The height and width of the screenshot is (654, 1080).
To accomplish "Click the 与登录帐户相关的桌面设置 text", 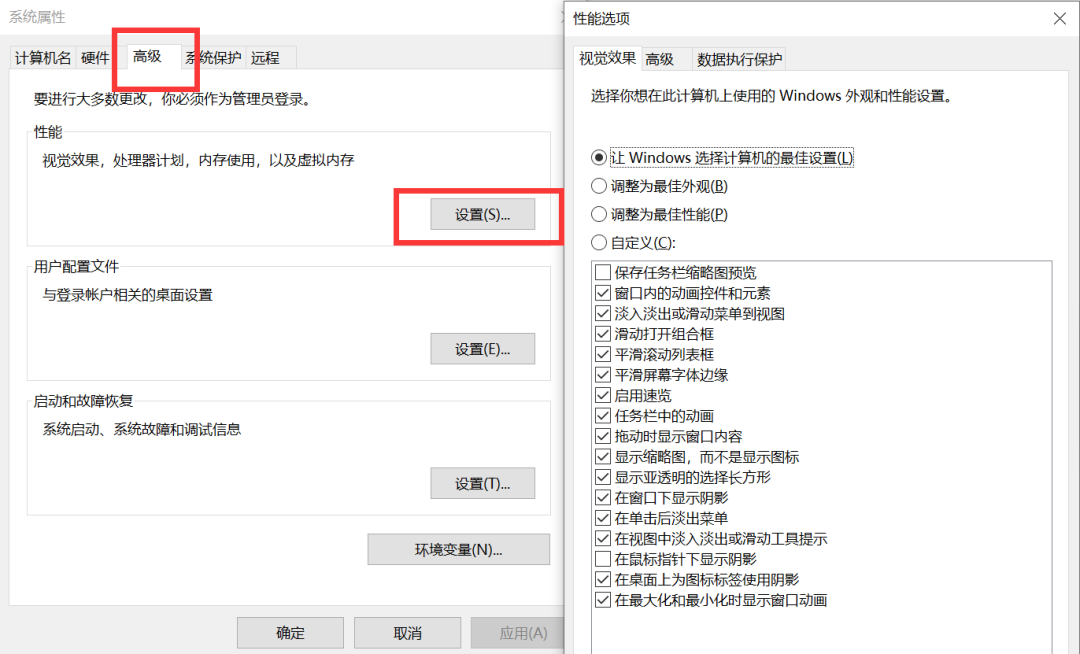I will (127, 295).
